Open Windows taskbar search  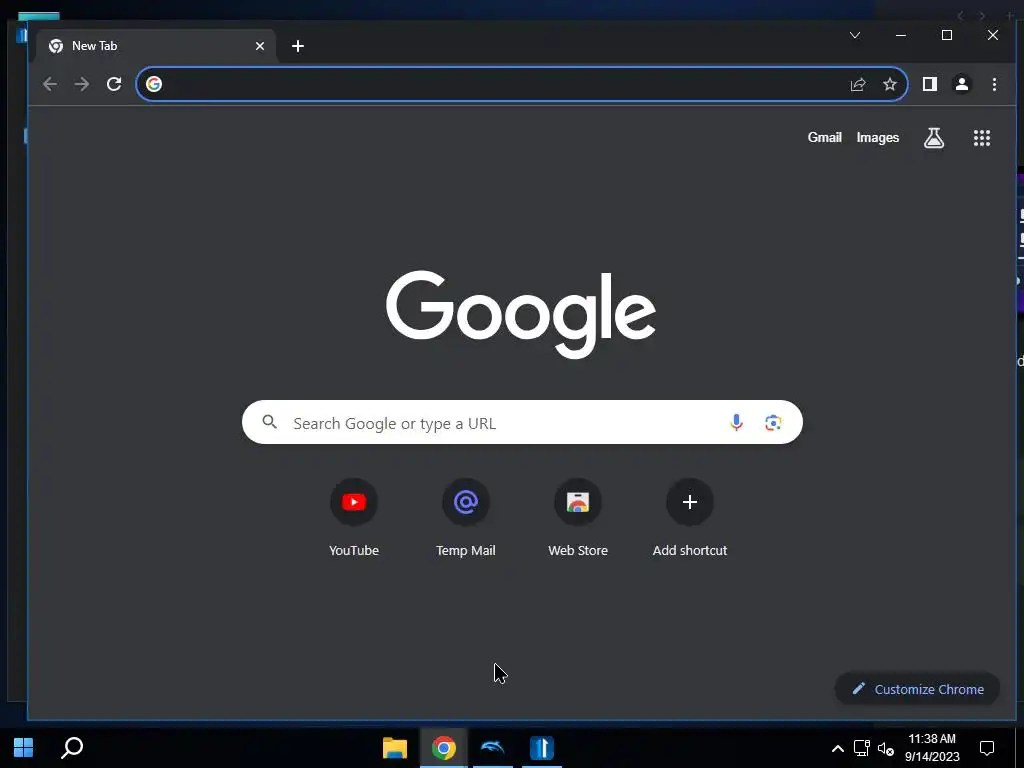[72, 747]
